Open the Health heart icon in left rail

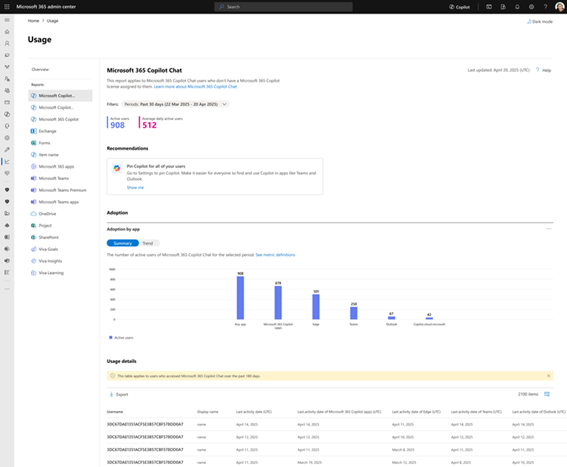point(7,173)
